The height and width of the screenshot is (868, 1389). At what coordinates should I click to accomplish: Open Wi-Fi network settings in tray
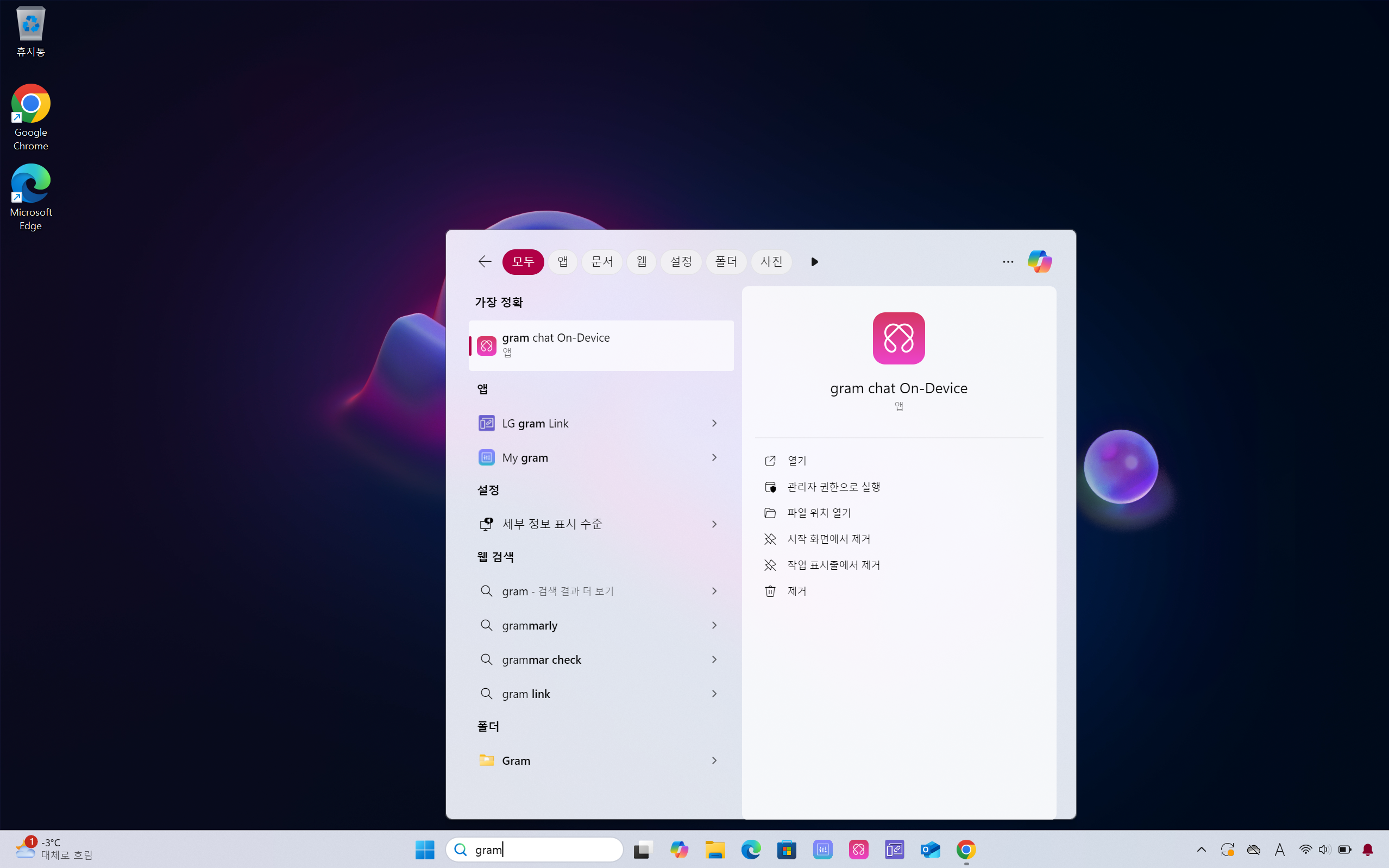tap(1305, 850)
